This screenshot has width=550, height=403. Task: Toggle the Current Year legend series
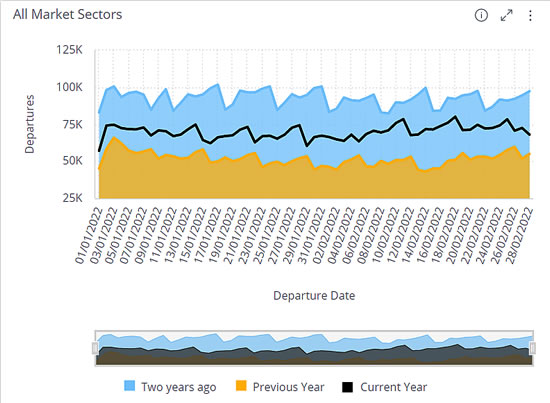(x=385, y=387)
